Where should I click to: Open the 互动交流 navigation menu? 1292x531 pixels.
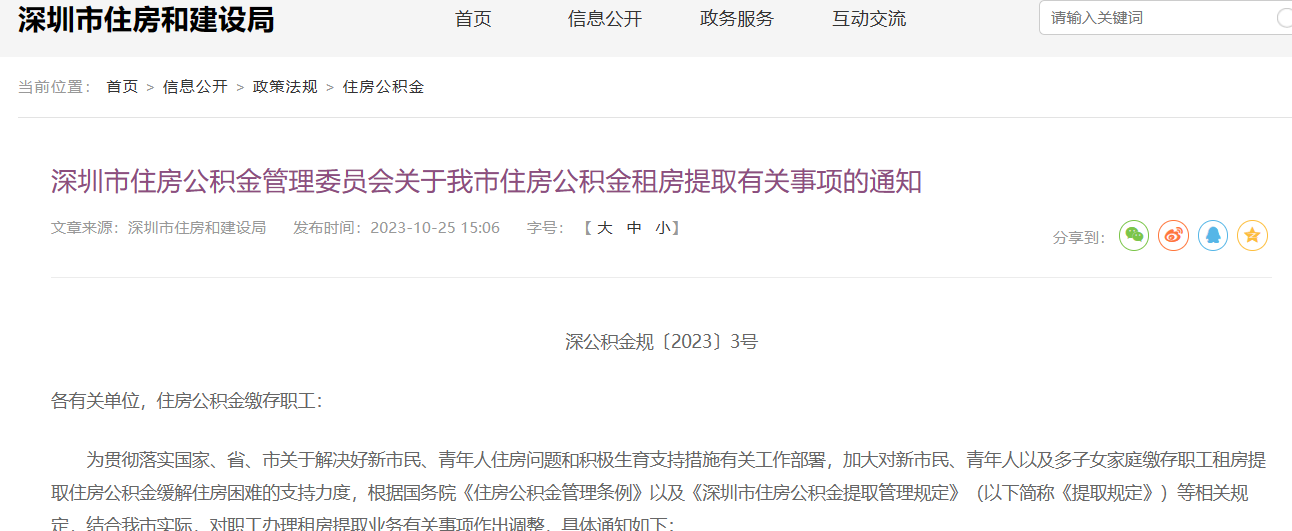[869, 19]
